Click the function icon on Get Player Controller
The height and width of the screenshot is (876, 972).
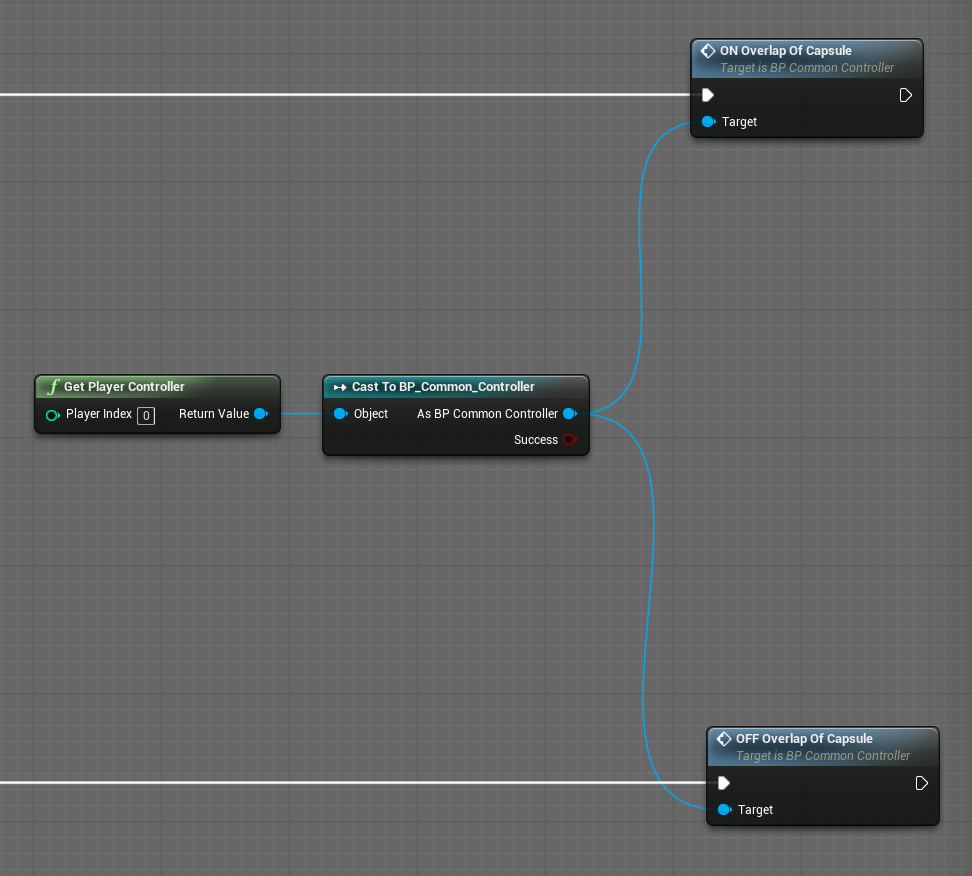(x=53, y=387)
